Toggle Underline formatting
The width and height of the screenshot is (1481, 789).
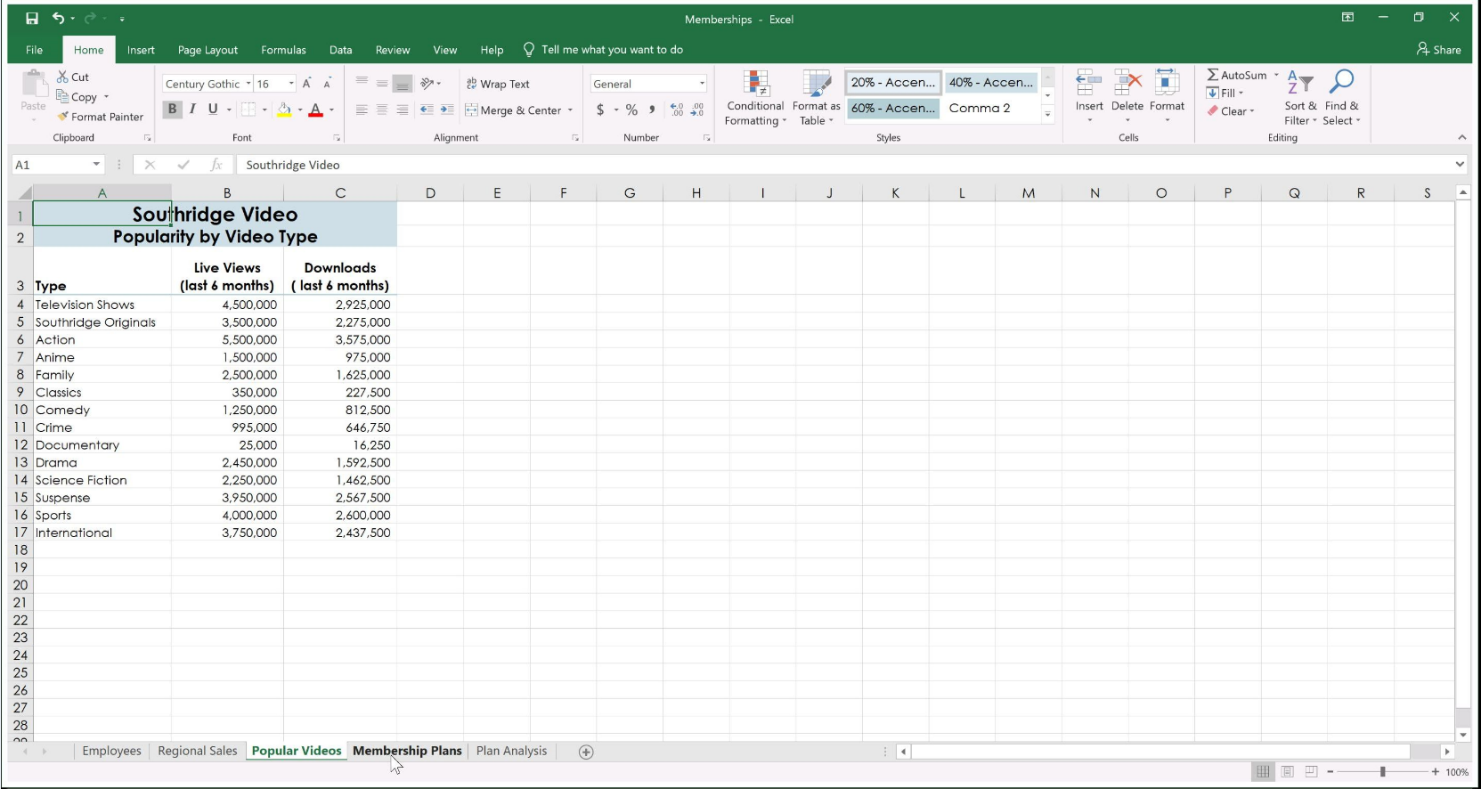click(212, 109)
